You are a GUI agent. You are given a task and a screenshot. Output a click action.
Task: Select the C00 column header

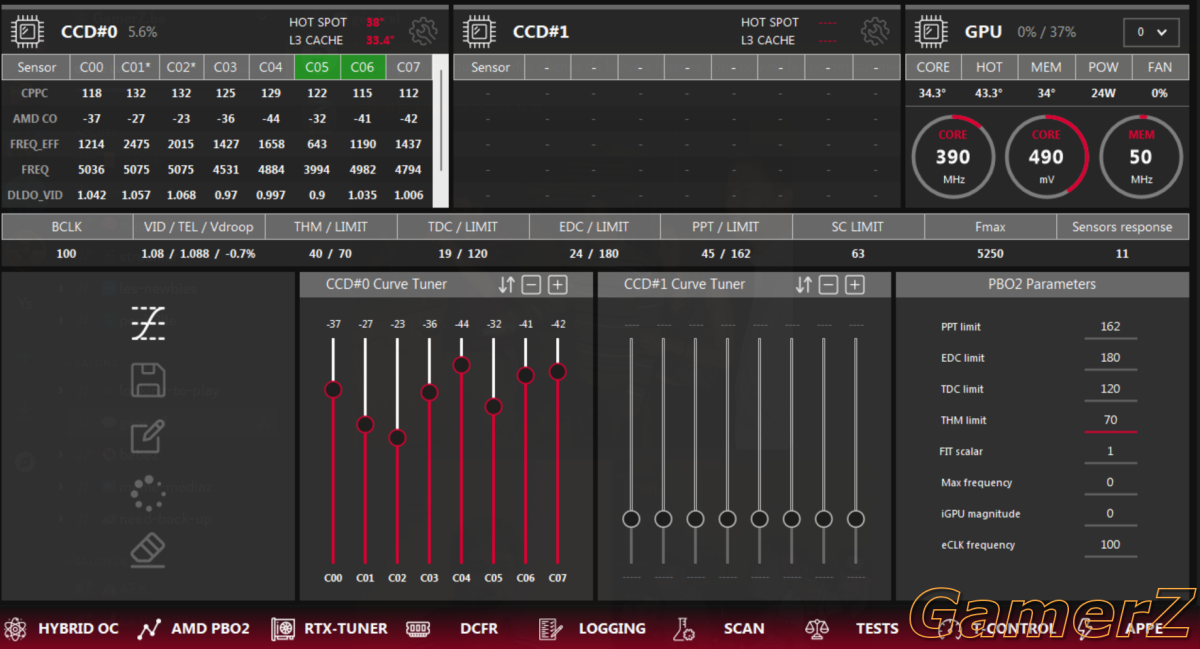[91, 67]
